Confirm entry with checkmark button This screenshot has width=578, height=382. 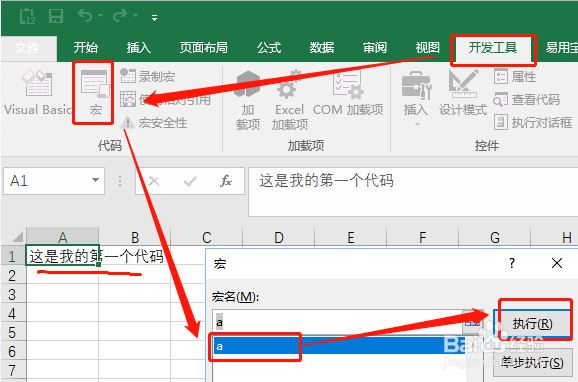pyautogui.click(x=190, y=181)
